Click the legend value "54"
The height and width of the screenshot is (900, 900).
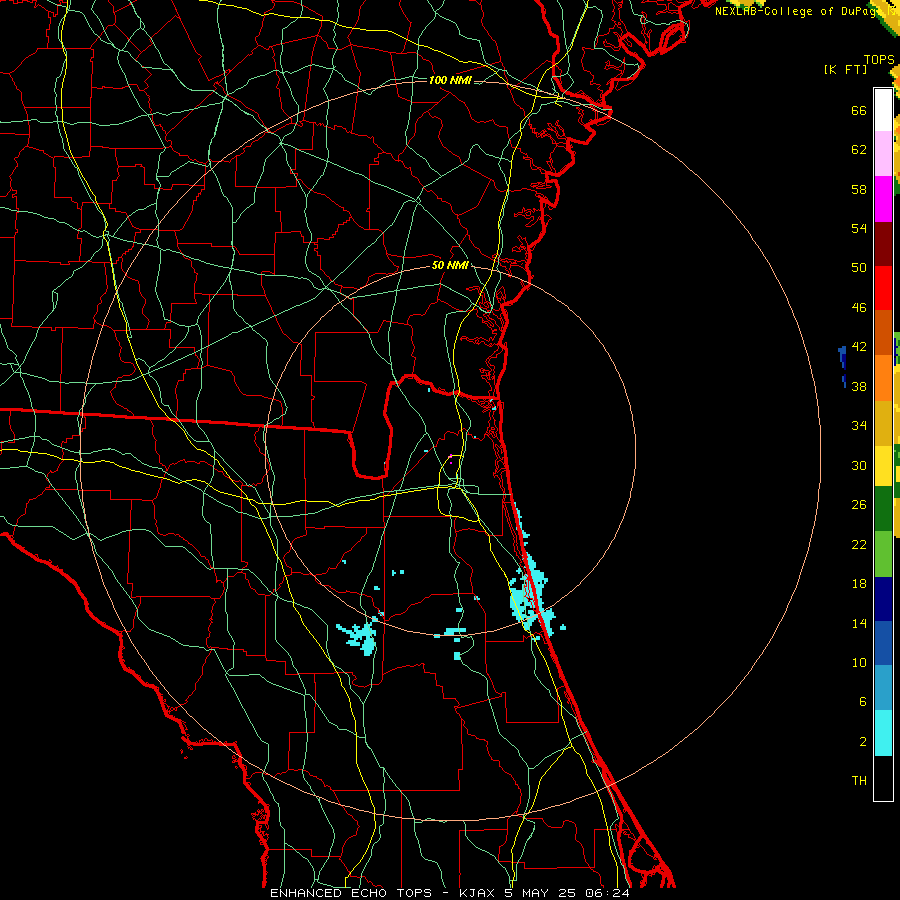point(859,228)
